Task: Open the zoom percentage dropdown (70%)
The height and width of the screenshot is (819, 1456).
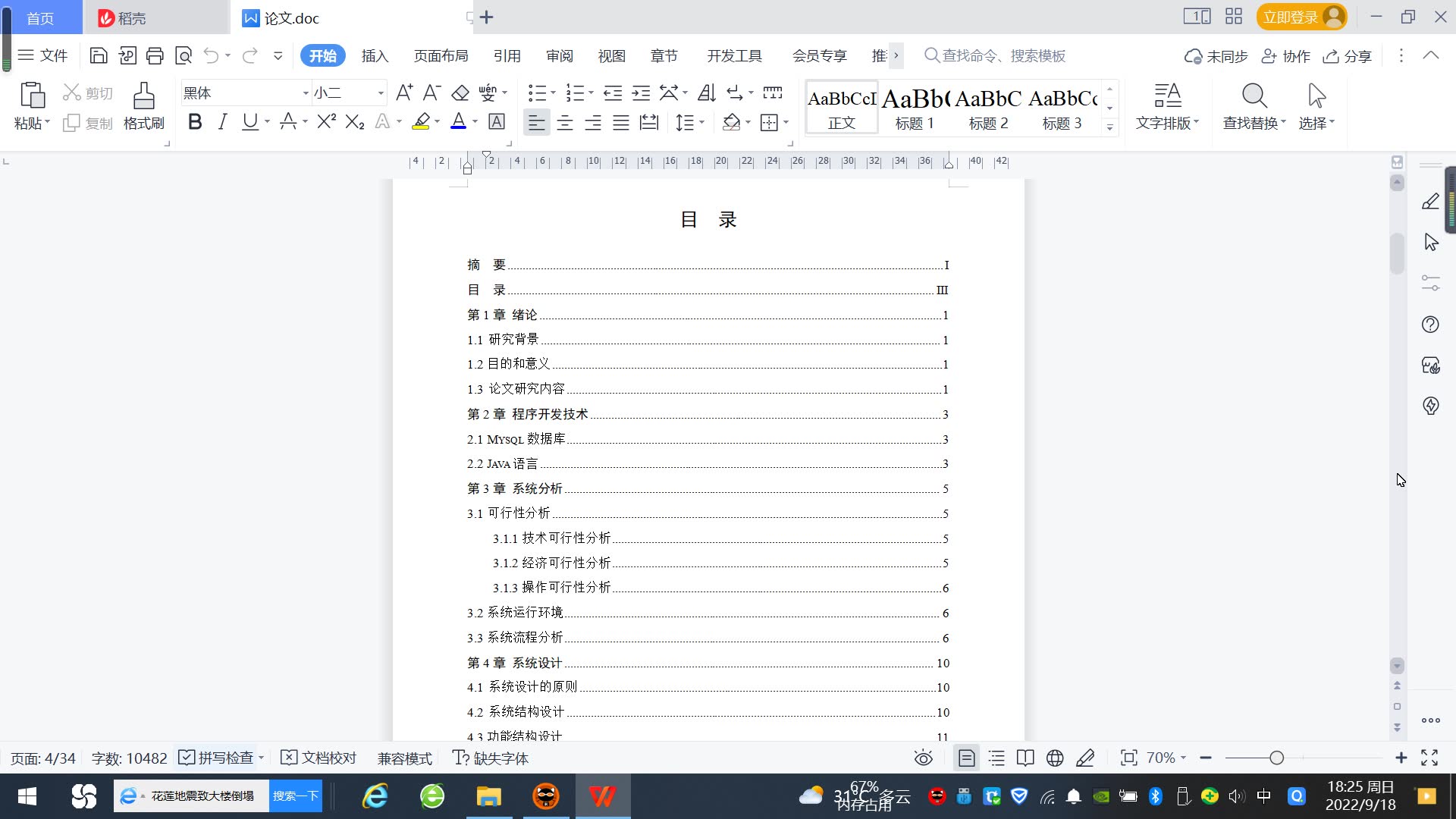Action: point(1166,758)
